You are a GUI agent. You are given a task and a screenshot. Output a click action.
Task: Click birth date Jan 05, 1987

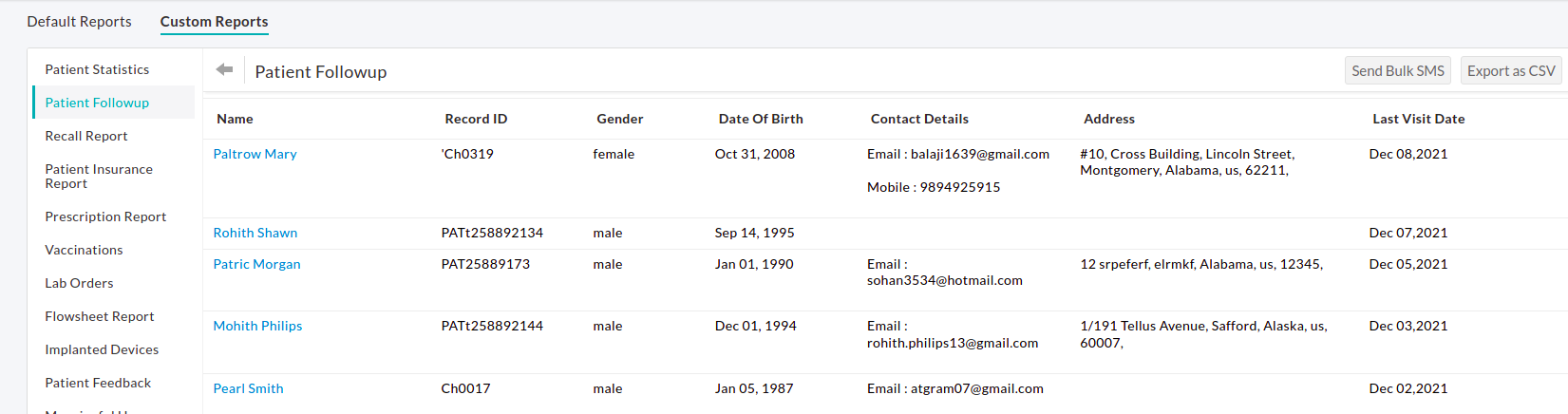point(754,388)
